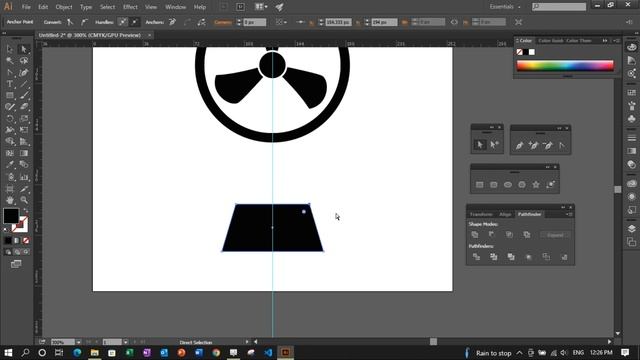The width and height of the screenshot is (640, 360).
Task: Open the Object menu
Action: (x=64, y=7)
